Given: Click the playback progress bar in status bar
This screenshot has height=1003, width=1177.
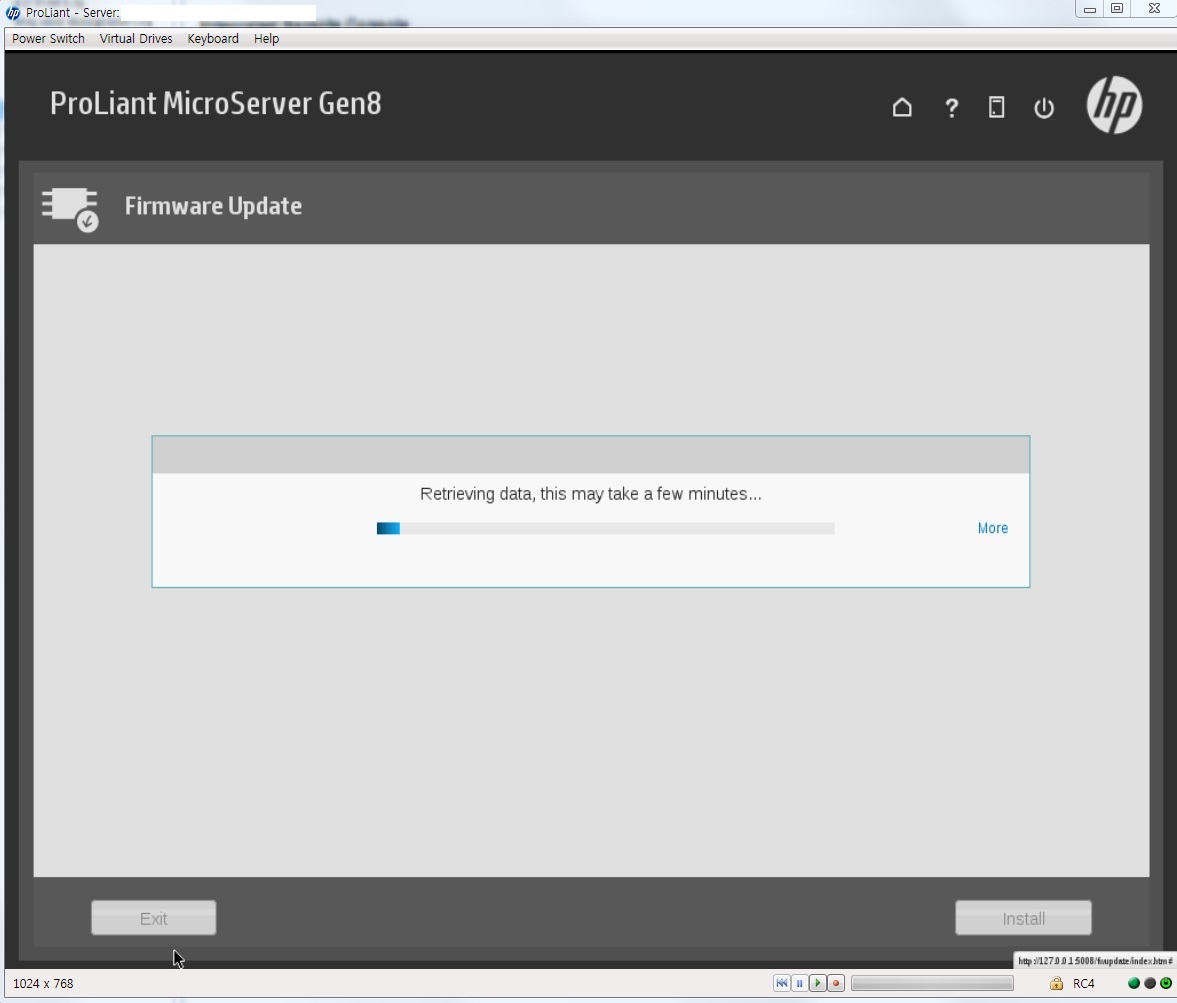Looking at the screenshot, I should [x=932, y=983].
